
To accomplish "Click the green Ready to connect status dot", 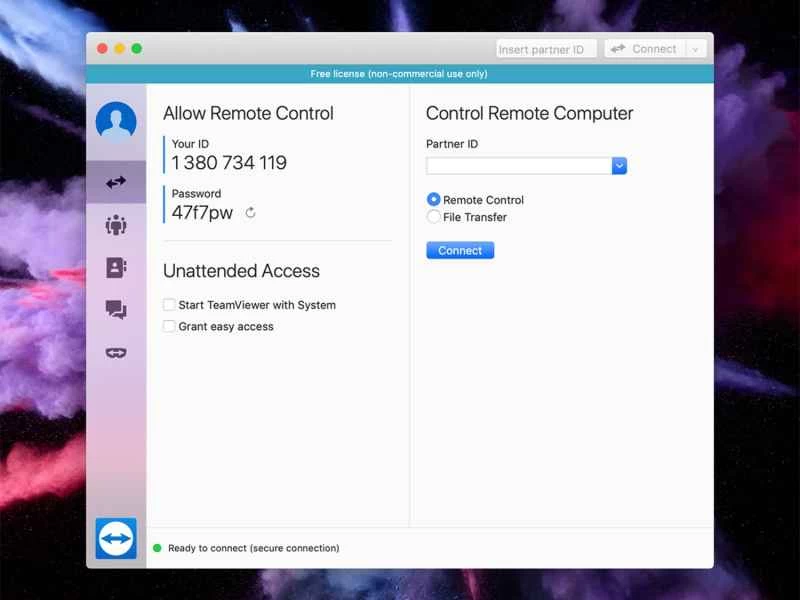I will pyautogui.click(x=157, y=548).
